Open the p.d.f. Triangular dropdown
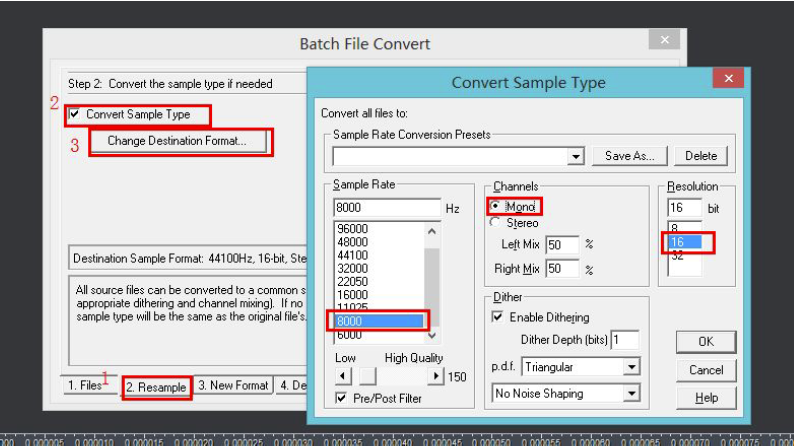 [630, 367]
